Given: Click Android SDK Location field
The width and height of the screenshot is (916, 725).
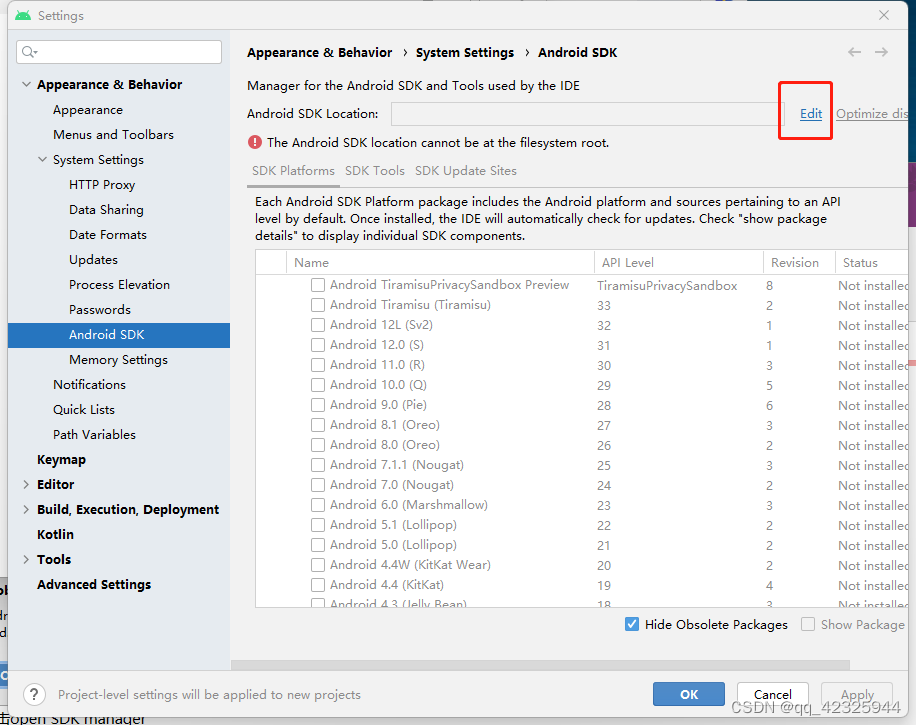Looking at the screenshot, I should pyautogui.click(x=587, y=113).
